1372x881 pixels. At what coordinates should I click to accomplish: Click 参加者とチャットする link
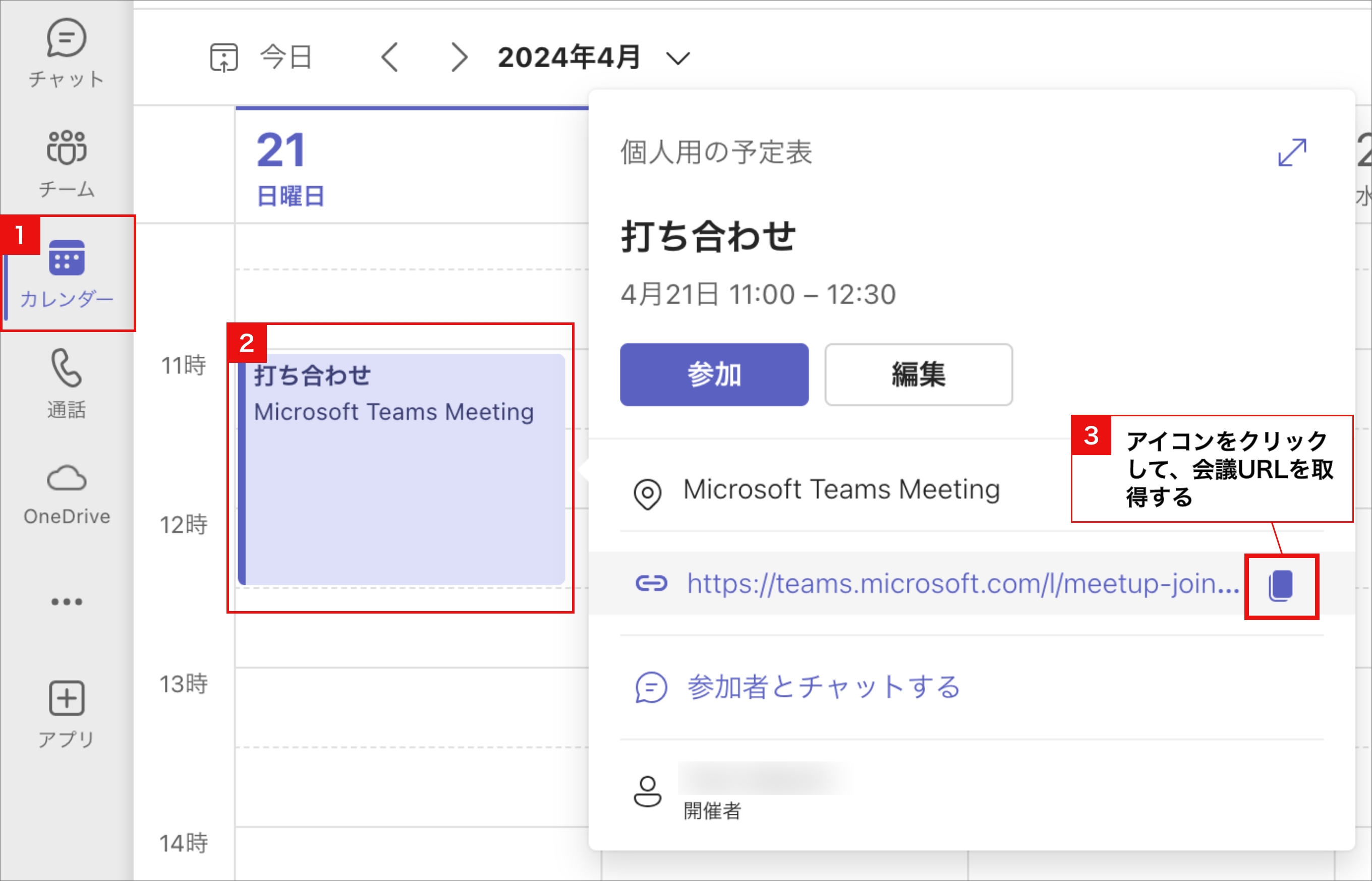[x=824, y=687]
